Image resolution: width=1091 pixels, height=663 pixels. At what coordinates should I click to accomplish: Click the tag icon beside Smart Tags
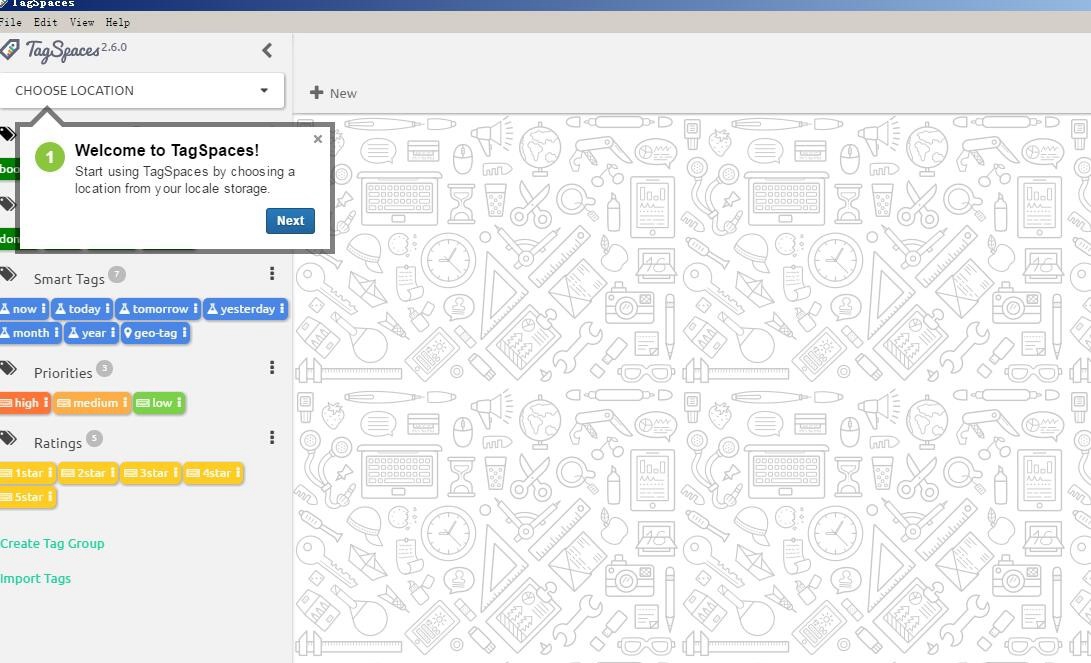click(x=8, y=274)
